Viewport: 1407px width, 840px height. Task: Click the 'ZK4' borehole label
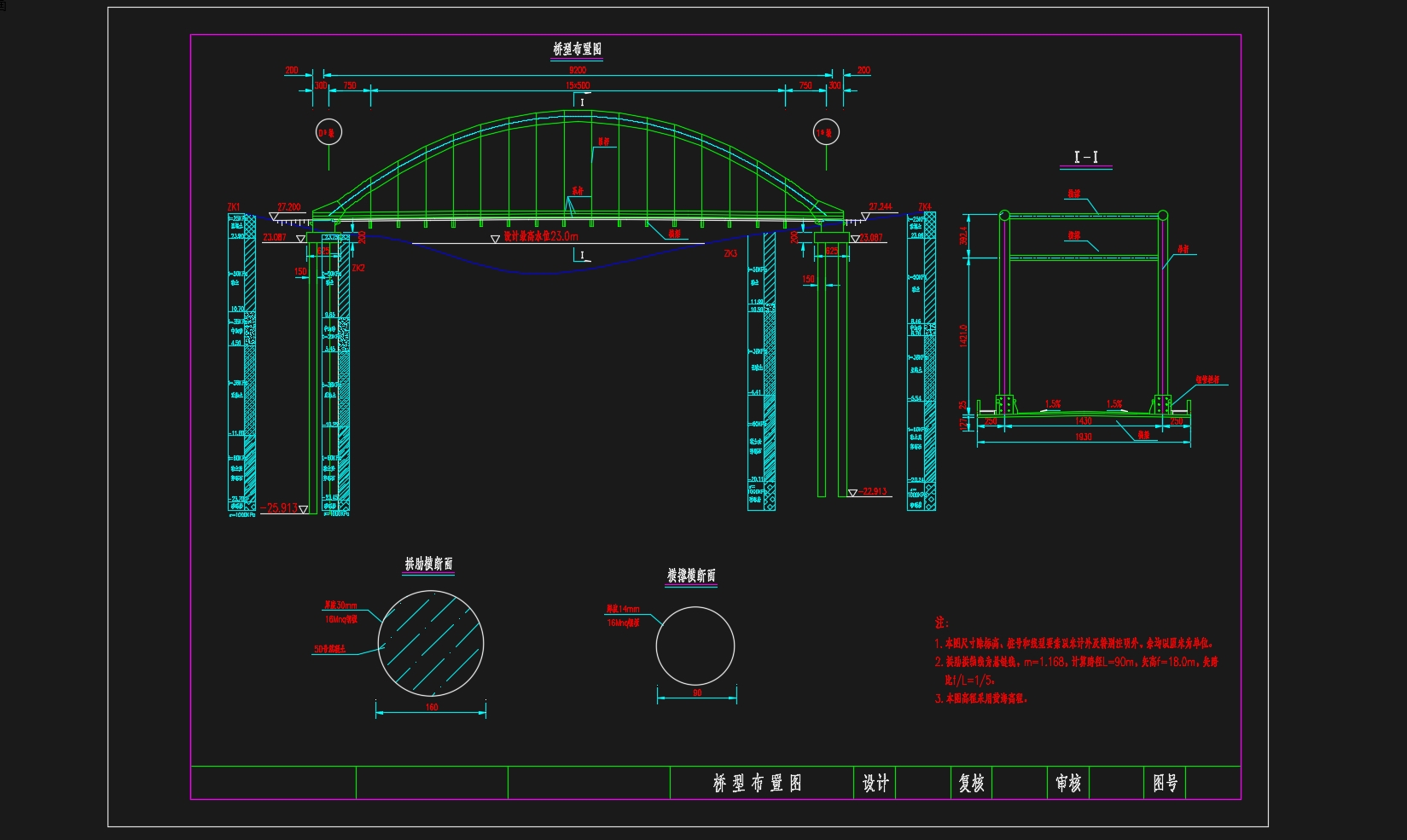point(925,207)
